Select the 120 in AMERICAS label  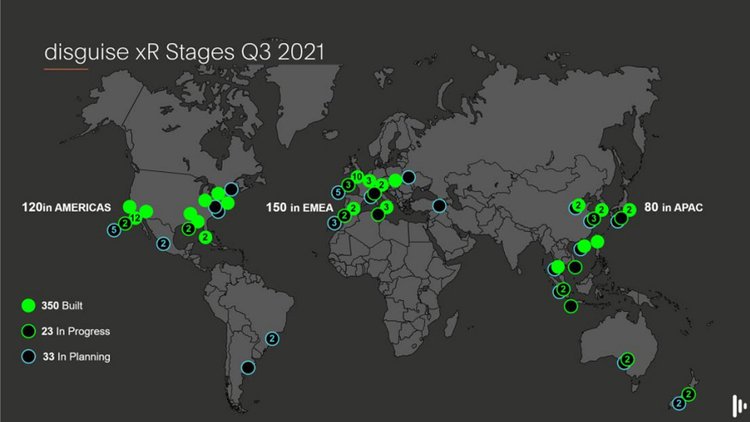pyautogui.click(x=66, y=207)
